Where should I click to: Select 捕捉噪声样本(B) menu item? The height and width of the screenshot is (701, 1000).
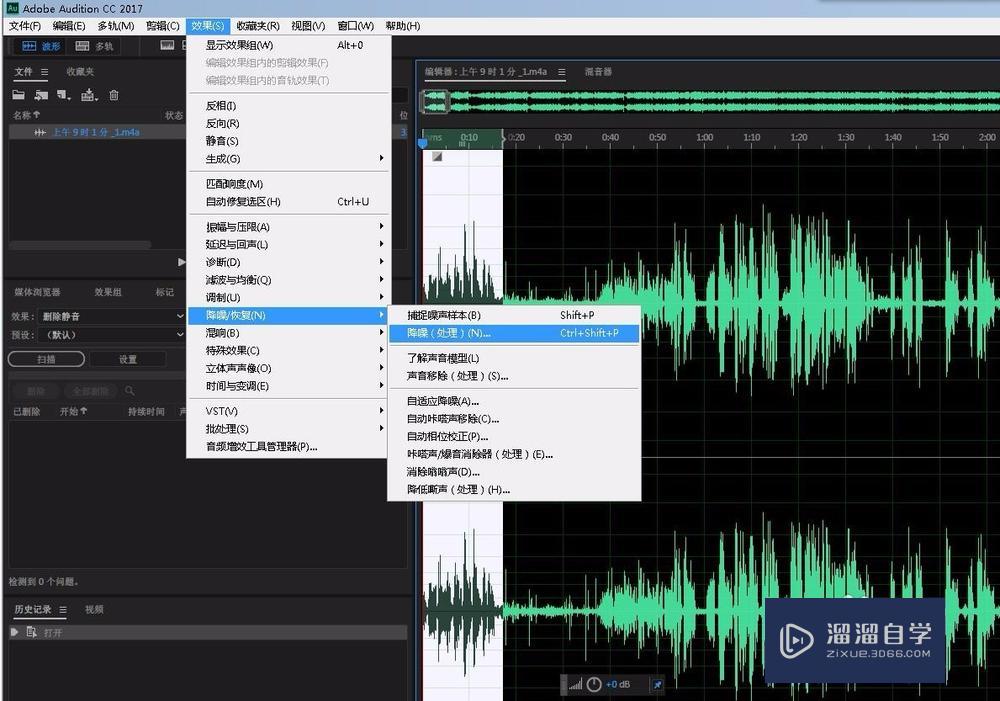coord(513,315)
